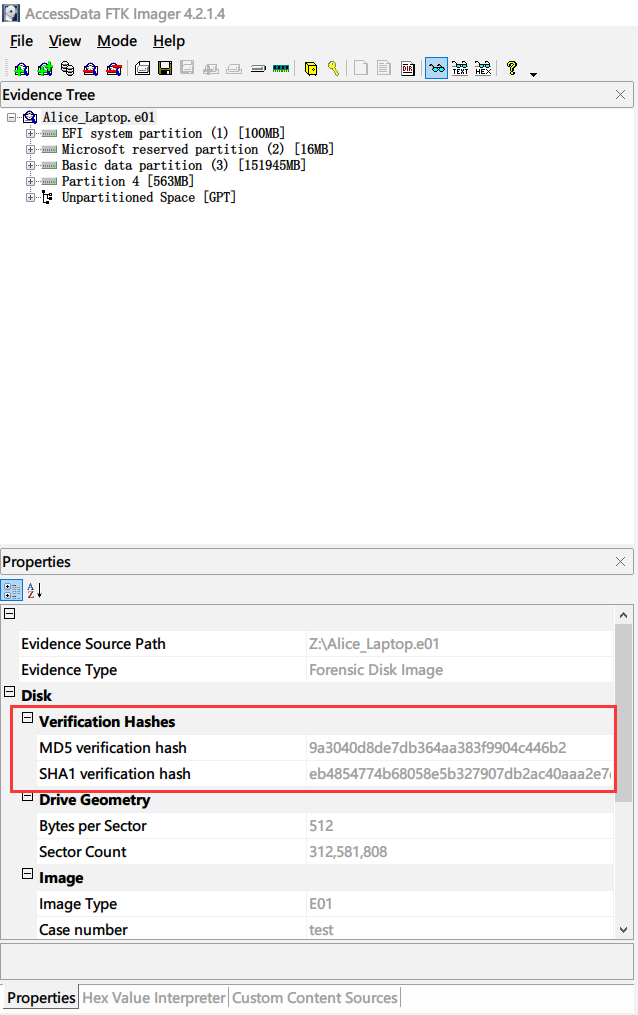Open the Help menu
This screenshot has width=638, height=1015.
coord(169,41)
